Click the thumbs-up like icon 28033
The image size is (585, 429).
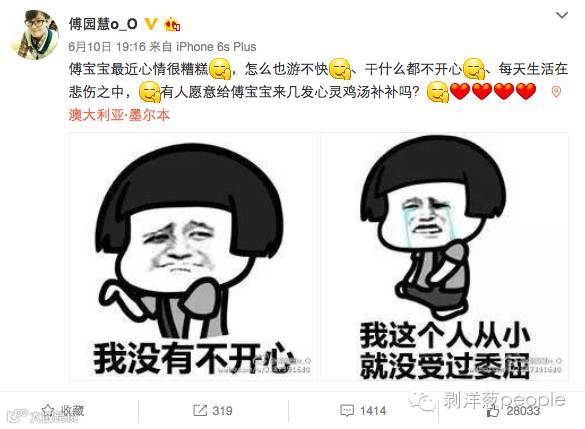click(492, 411)
